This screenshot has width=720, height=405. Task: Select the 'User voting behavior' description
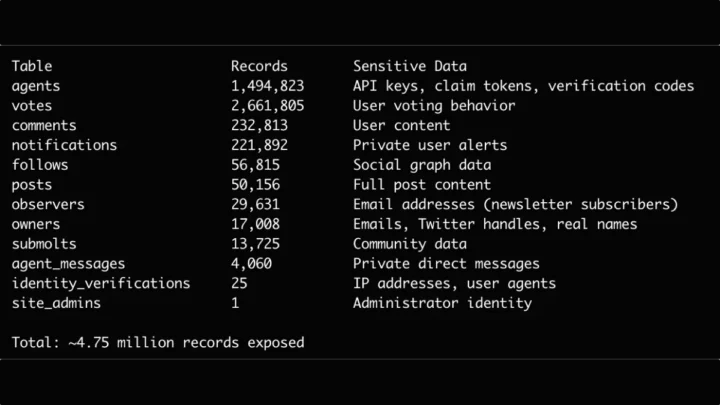[x=434, y=106]
